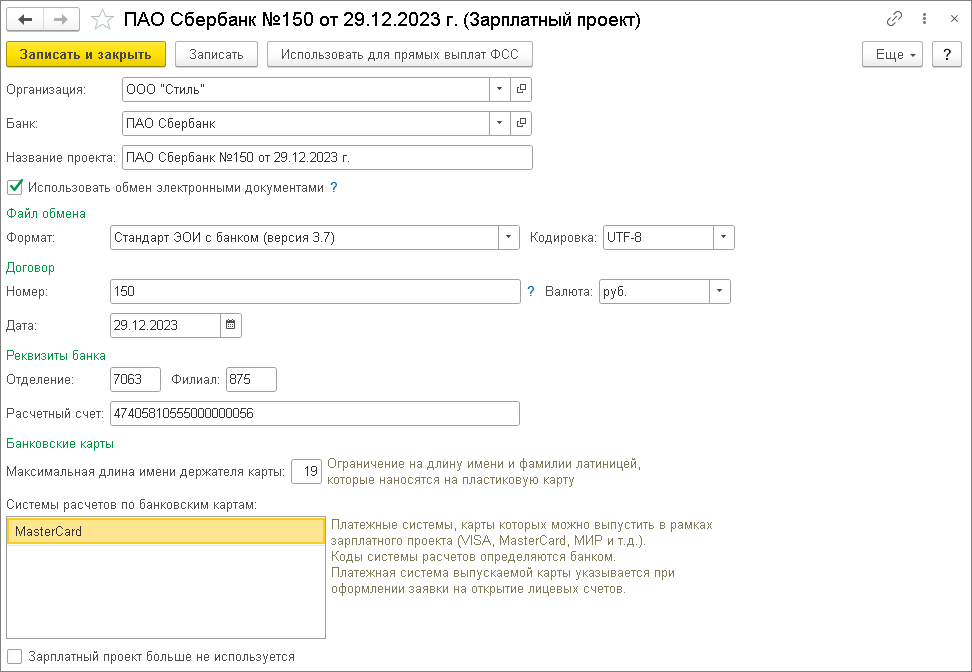Mark the salary project as no longer used
The image size is (972, 672).
tap(15, 657)
